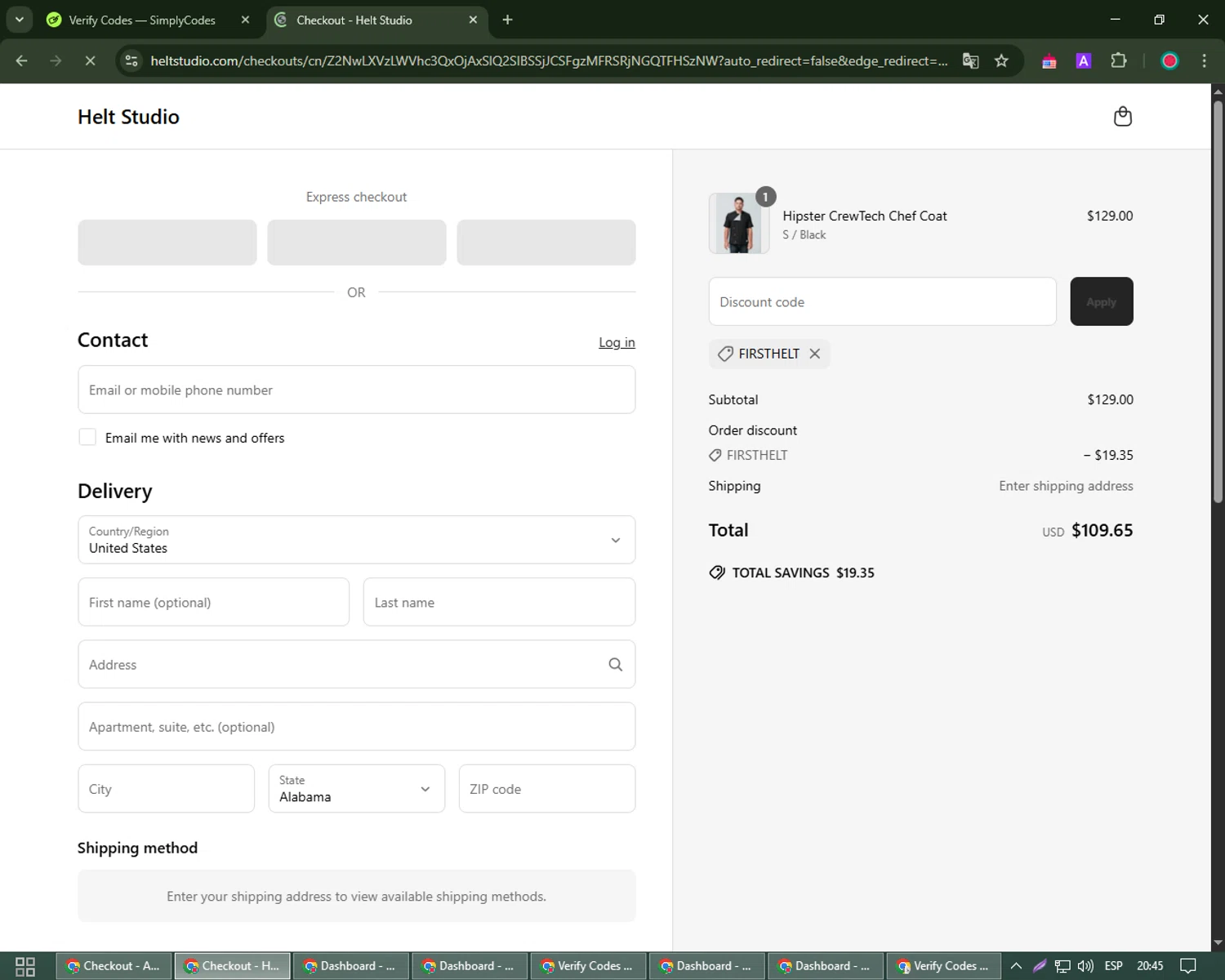View site information icon in address bar
The height and width of the screenshot is (980, 1225).
coord(131,61)
